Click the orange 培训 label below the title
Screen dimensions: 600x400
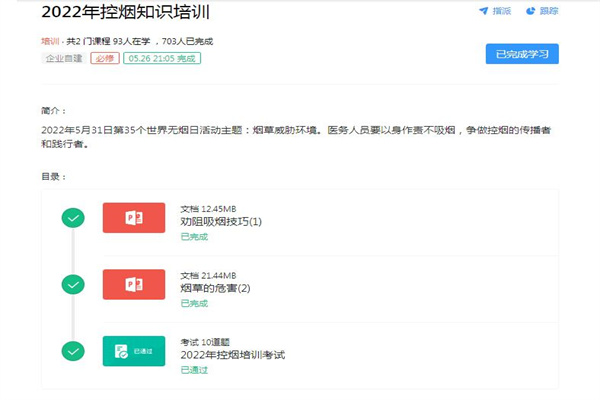[x=50, y=42]
